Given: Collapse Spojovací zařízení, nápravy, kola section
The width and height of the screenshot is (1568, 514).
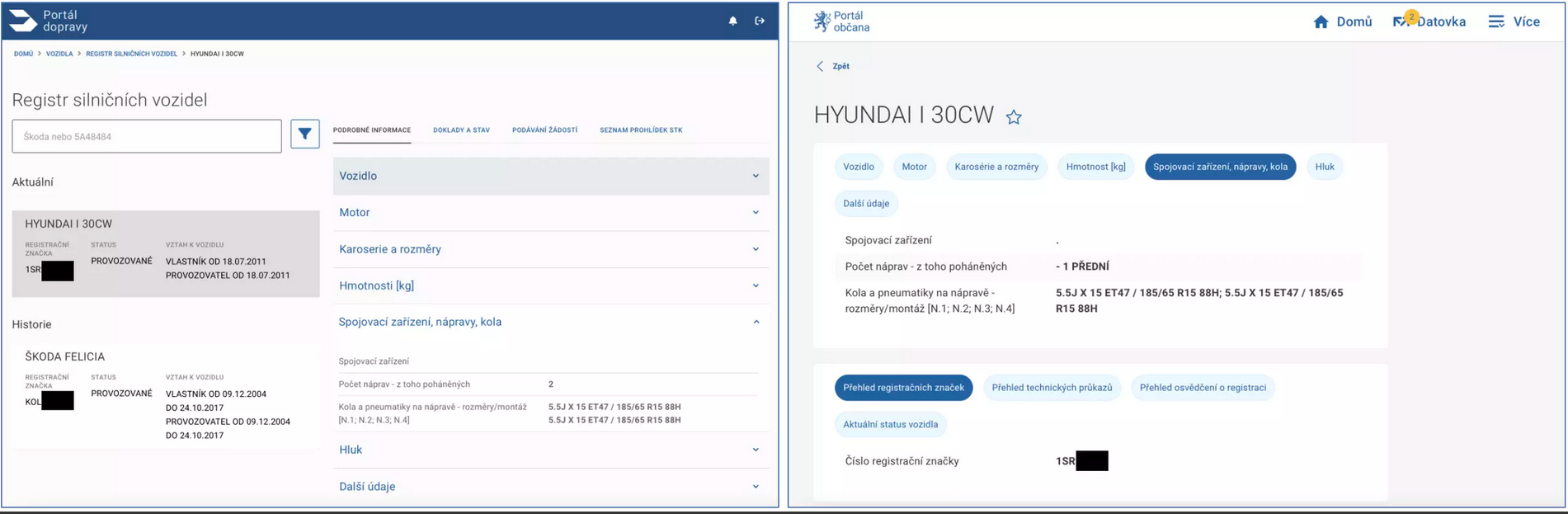Looking at the screenshot, I should [x=551, y=322].
